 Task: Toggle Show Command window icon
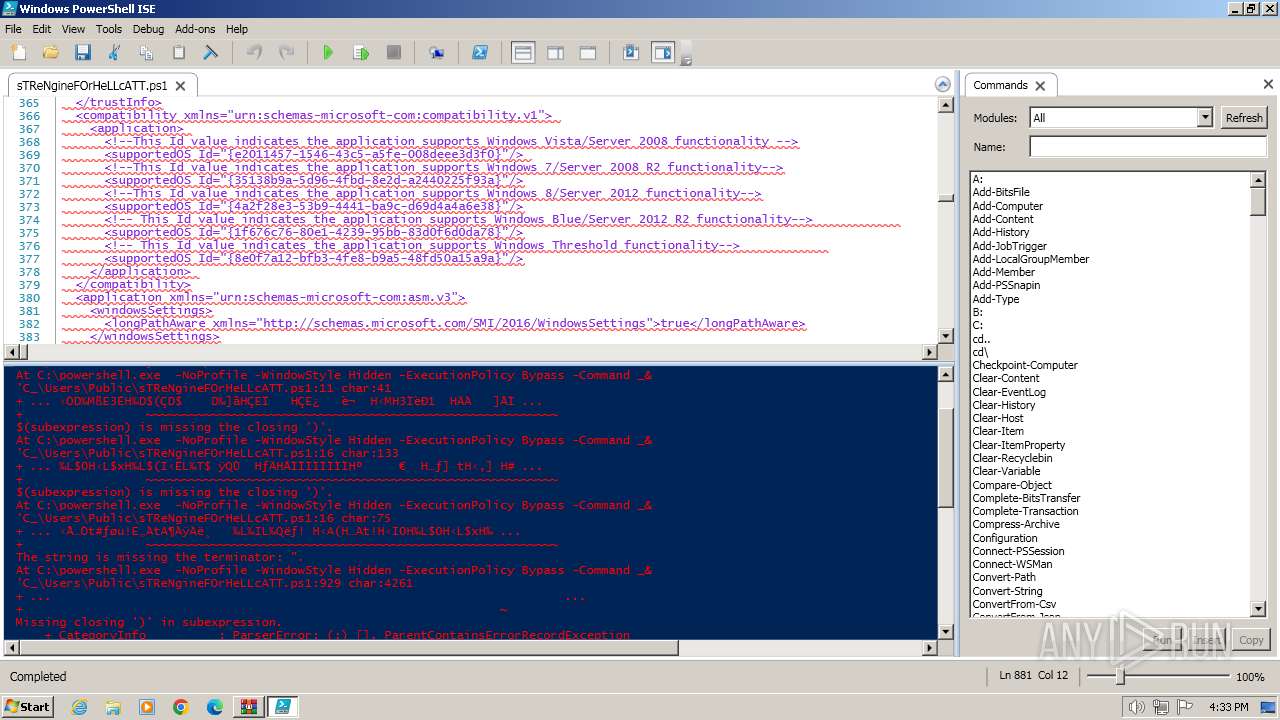click(631, 52)
